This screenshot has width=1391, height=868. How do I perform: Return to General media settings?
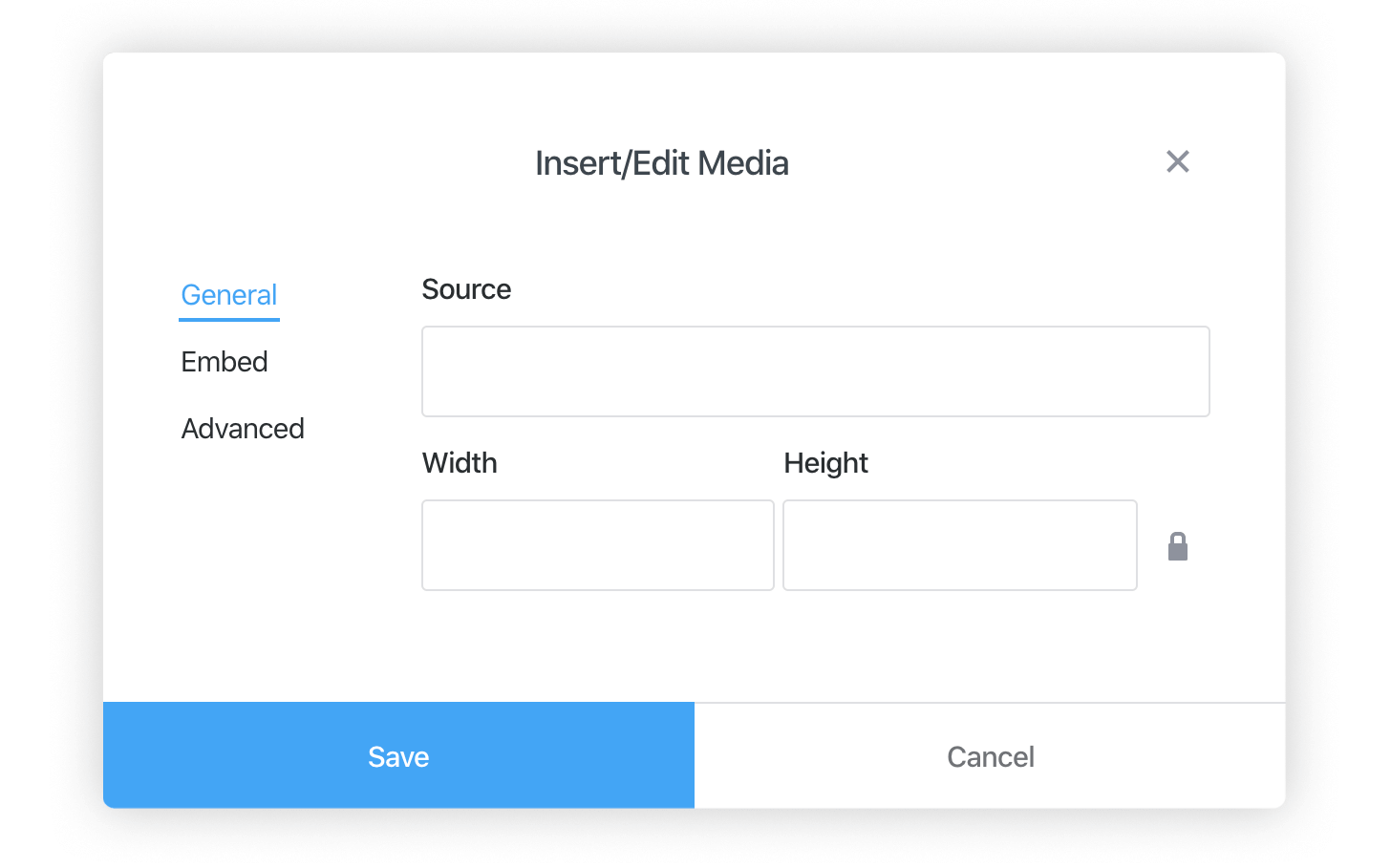(x=228, y=295)
